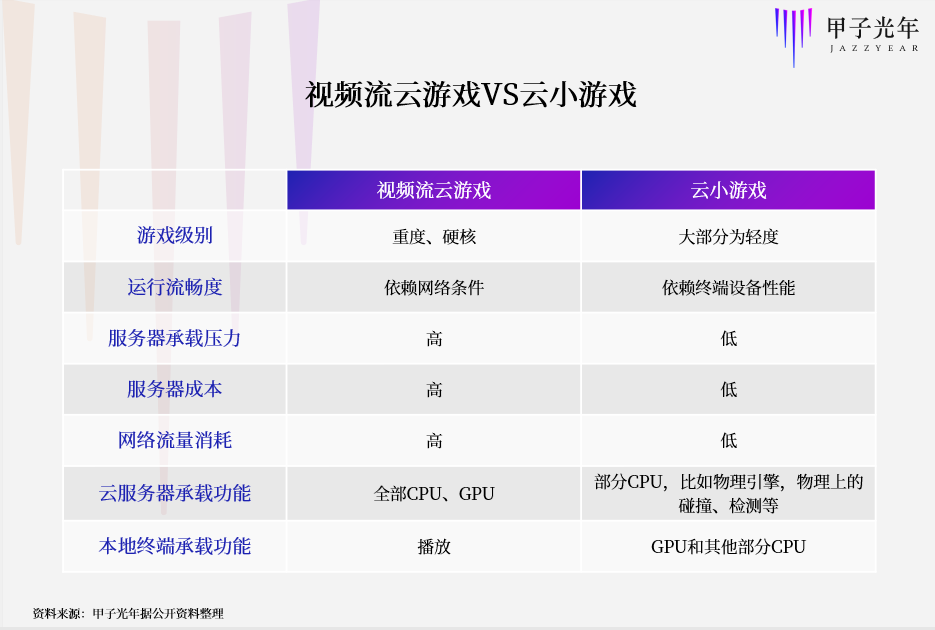Select the 视频流云游戏 column header
Viewport: 935px width, 630px height.
433,189
